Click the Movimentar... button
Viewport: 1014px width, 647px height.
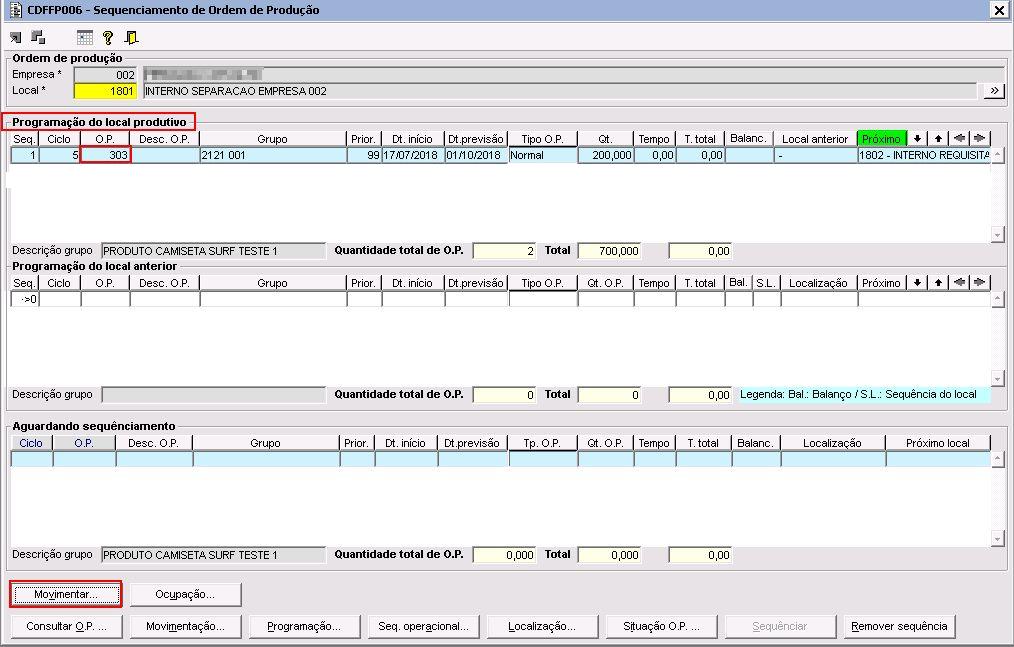pyautogui.click(x=66, y=594)
